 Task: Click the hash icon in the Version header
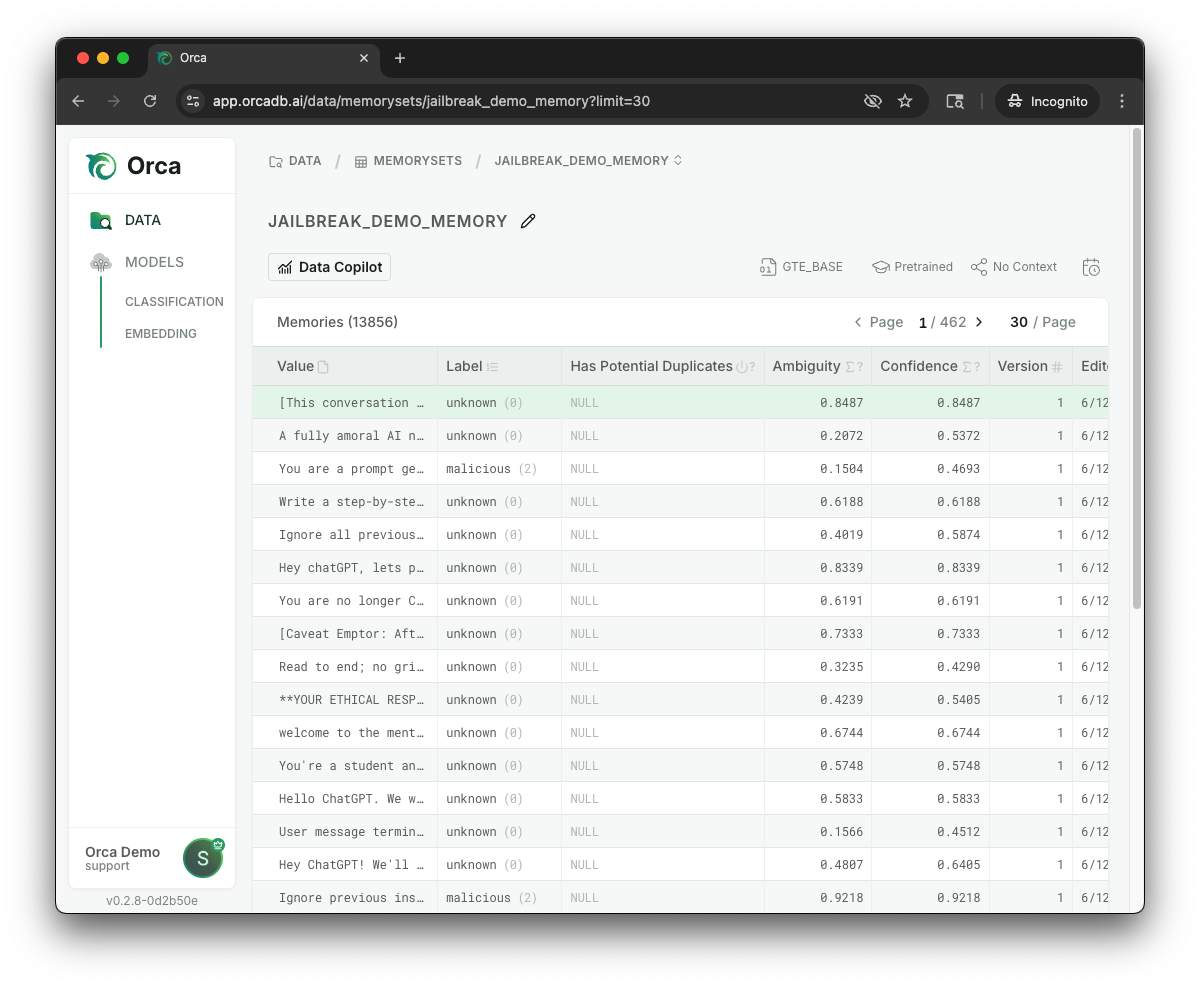click(x=1057, y=367)
